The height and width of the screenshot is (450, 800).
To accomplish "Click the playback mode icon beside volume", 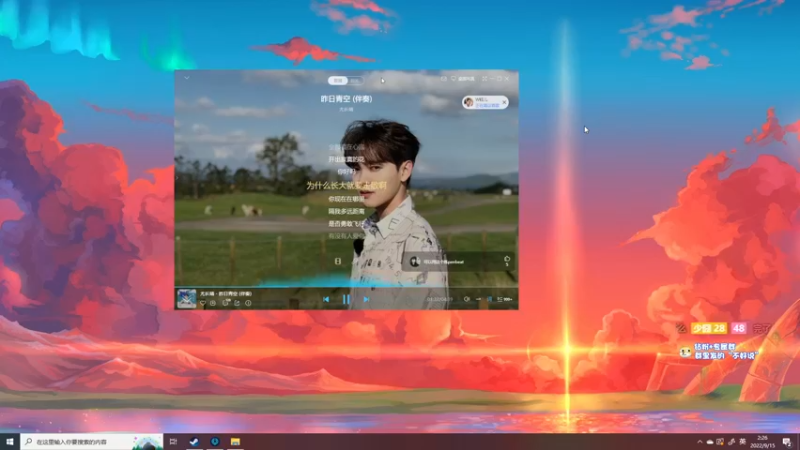I will coord(478,299).
